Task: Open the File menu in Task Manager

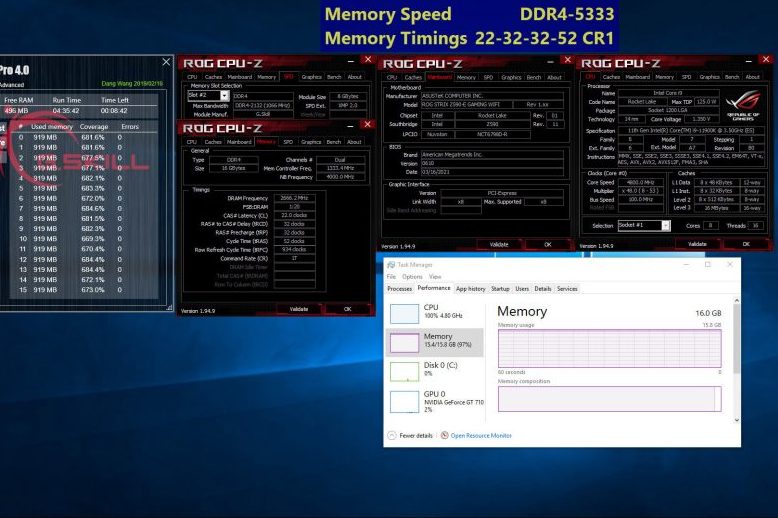Action: [391, 276]
